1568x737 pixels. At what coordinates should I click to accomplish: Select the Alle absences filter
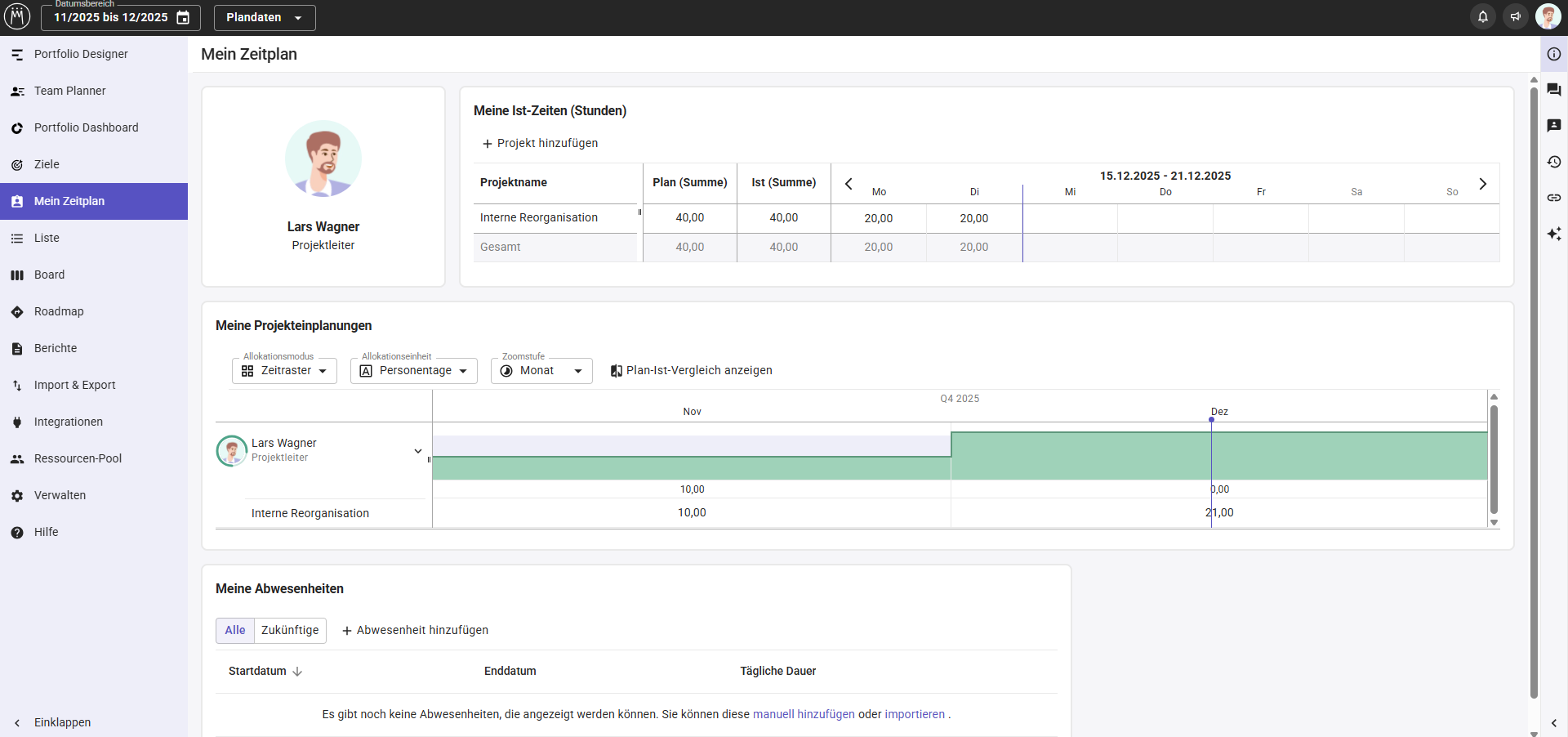(x=235, y=630)
